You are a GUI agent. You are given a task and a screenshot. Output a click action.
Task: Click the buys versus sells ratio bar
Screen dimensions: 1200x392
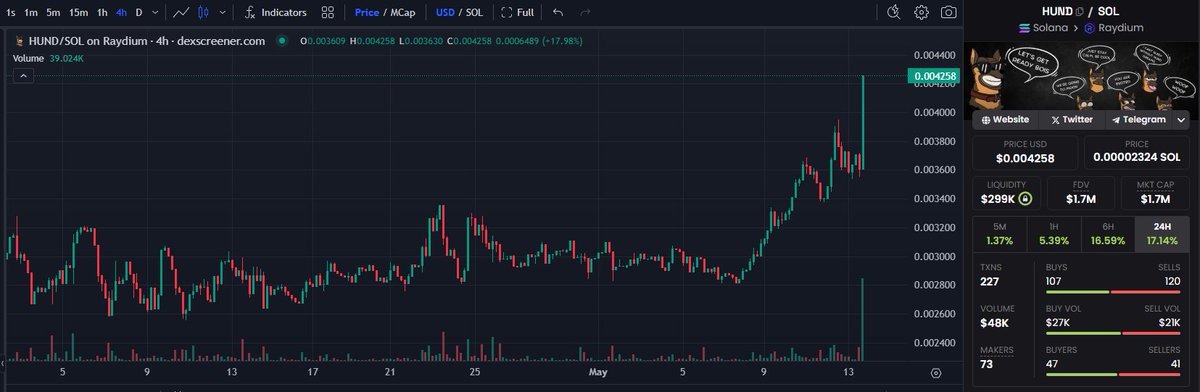click(x=1114, y=292)
